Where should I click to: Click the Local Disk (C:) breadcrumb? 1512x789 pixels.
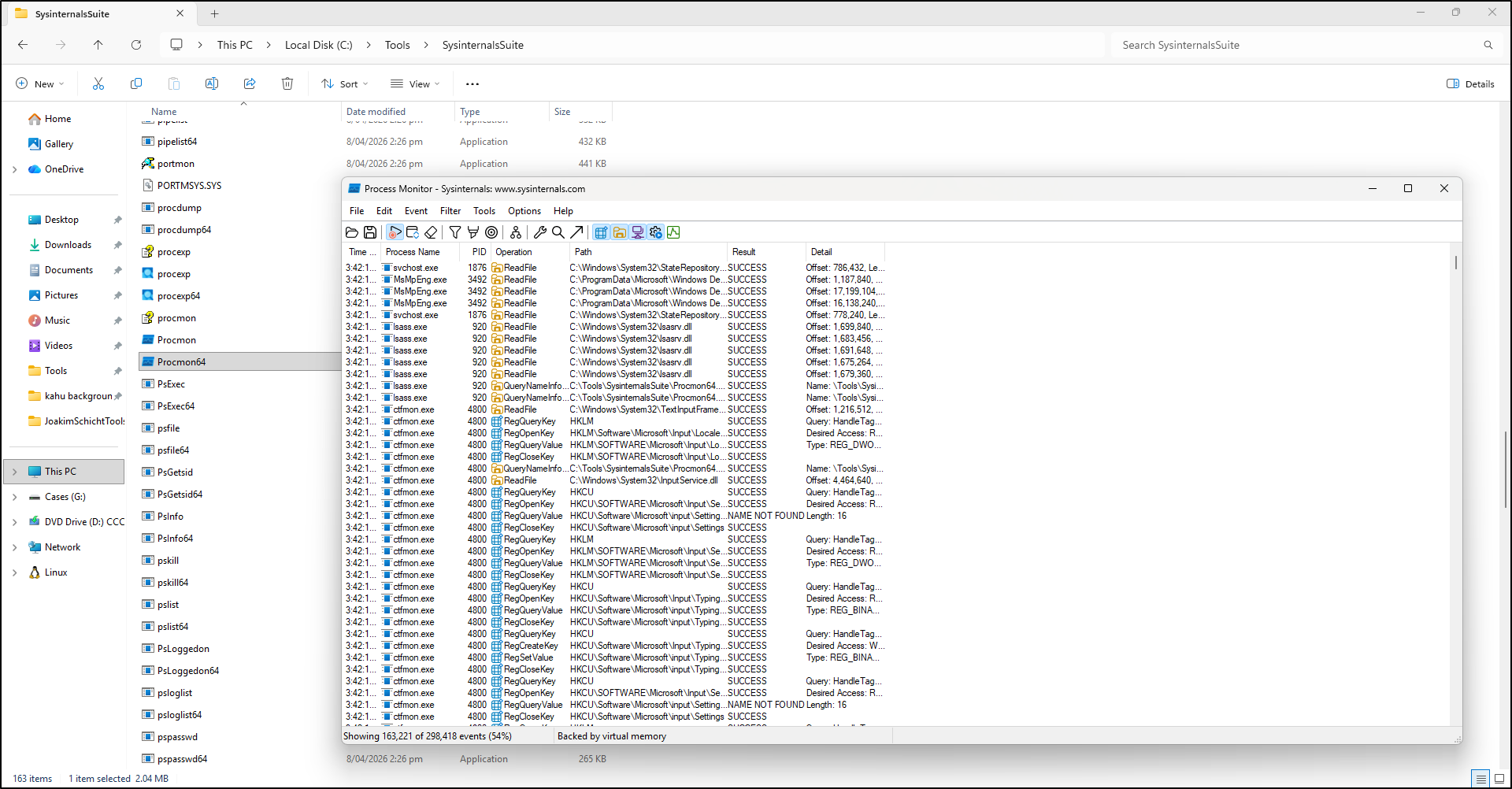point(318,45)
